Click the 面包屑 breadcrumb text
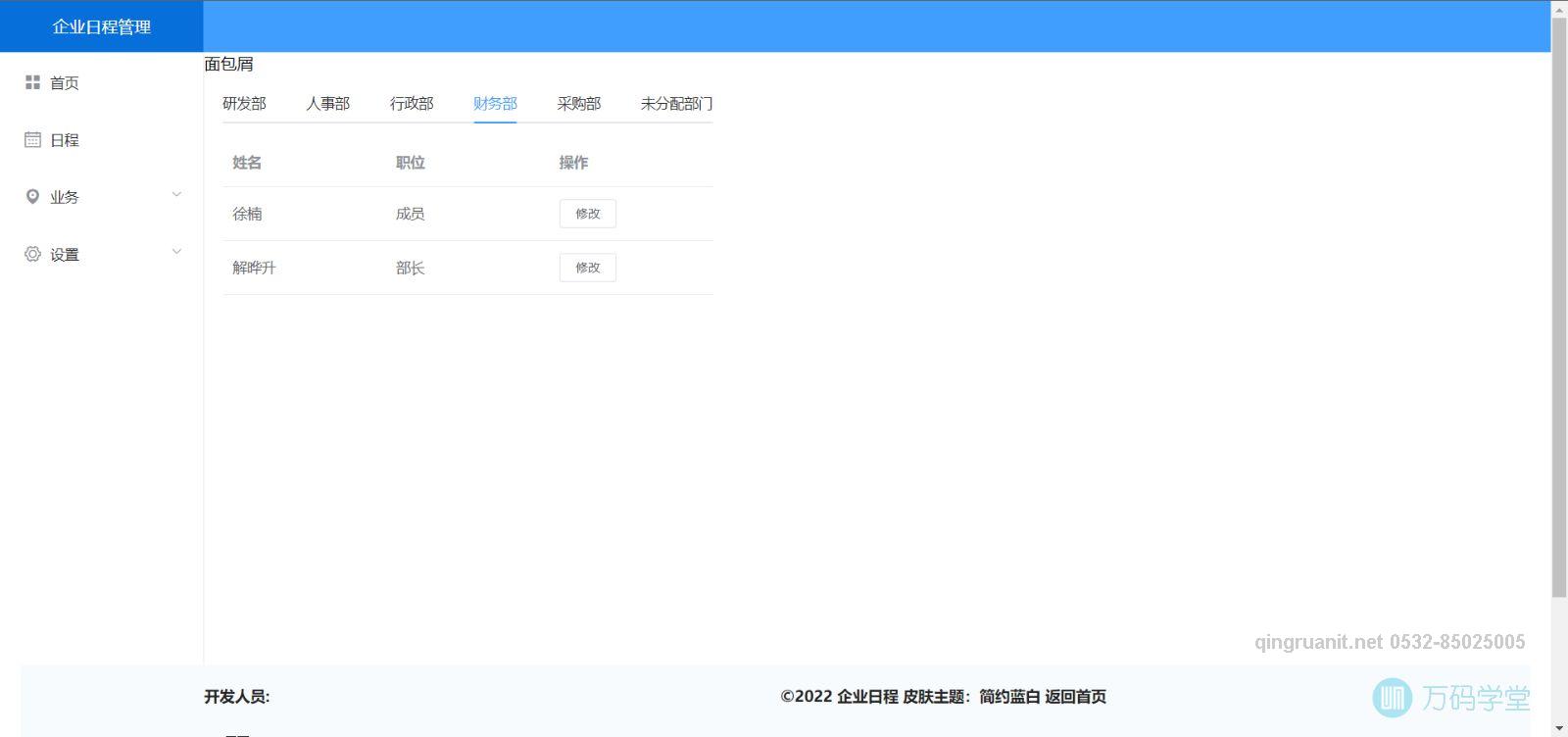Viewport: 1568px width, 737px height. pos(229,65)
